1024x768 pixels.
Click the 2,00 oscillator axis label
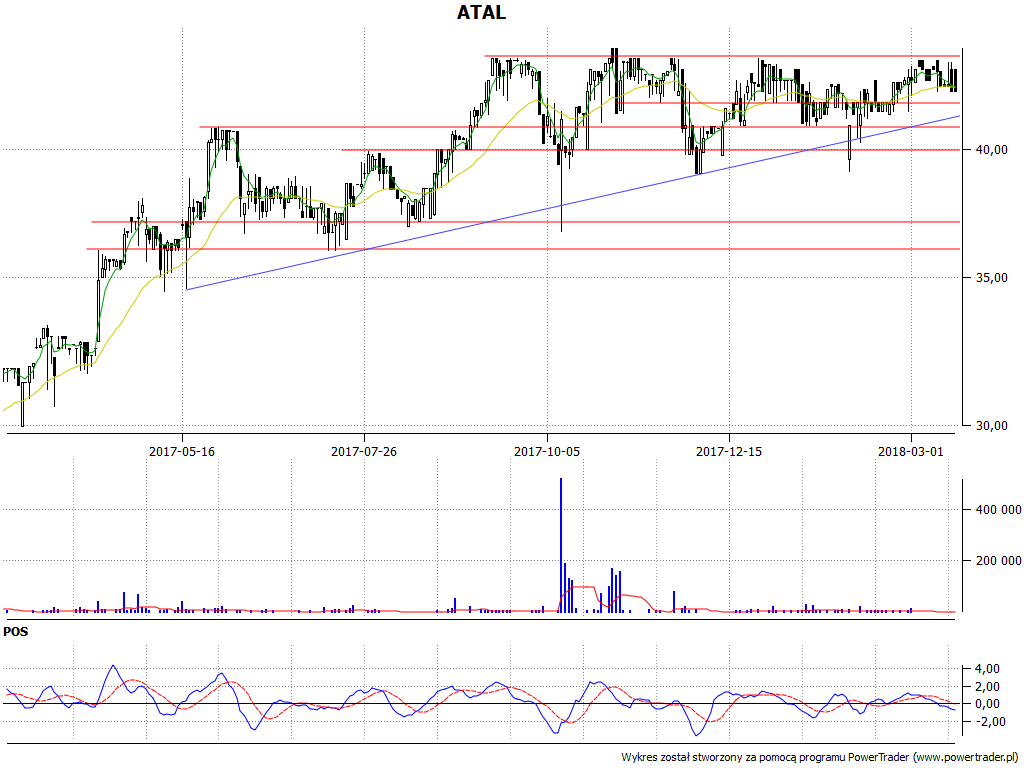pos(987,686)
